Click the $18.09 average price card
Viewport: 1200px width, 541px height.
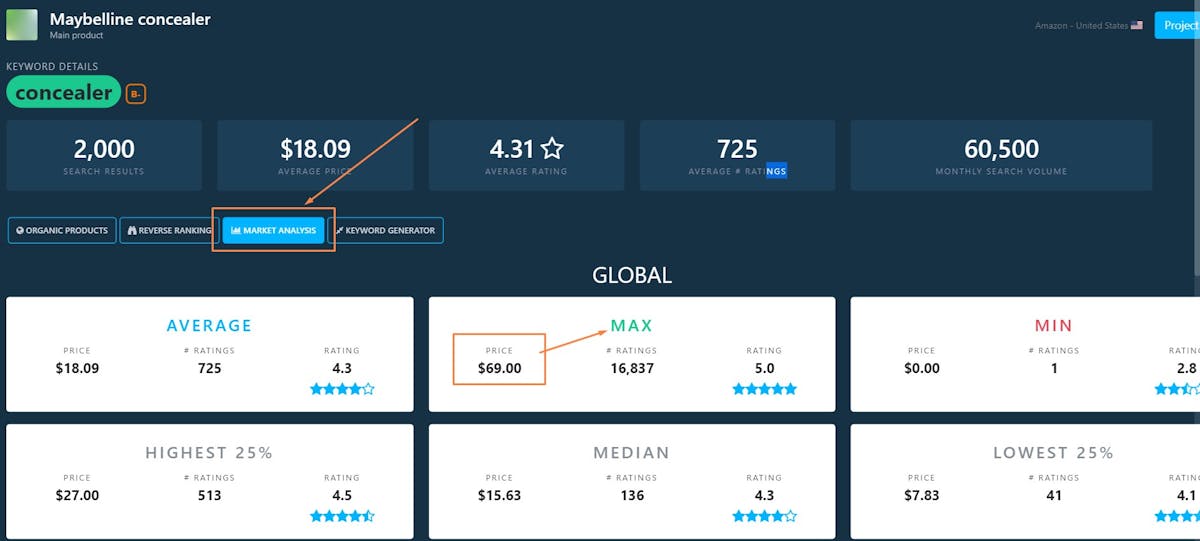coord(315,155)
